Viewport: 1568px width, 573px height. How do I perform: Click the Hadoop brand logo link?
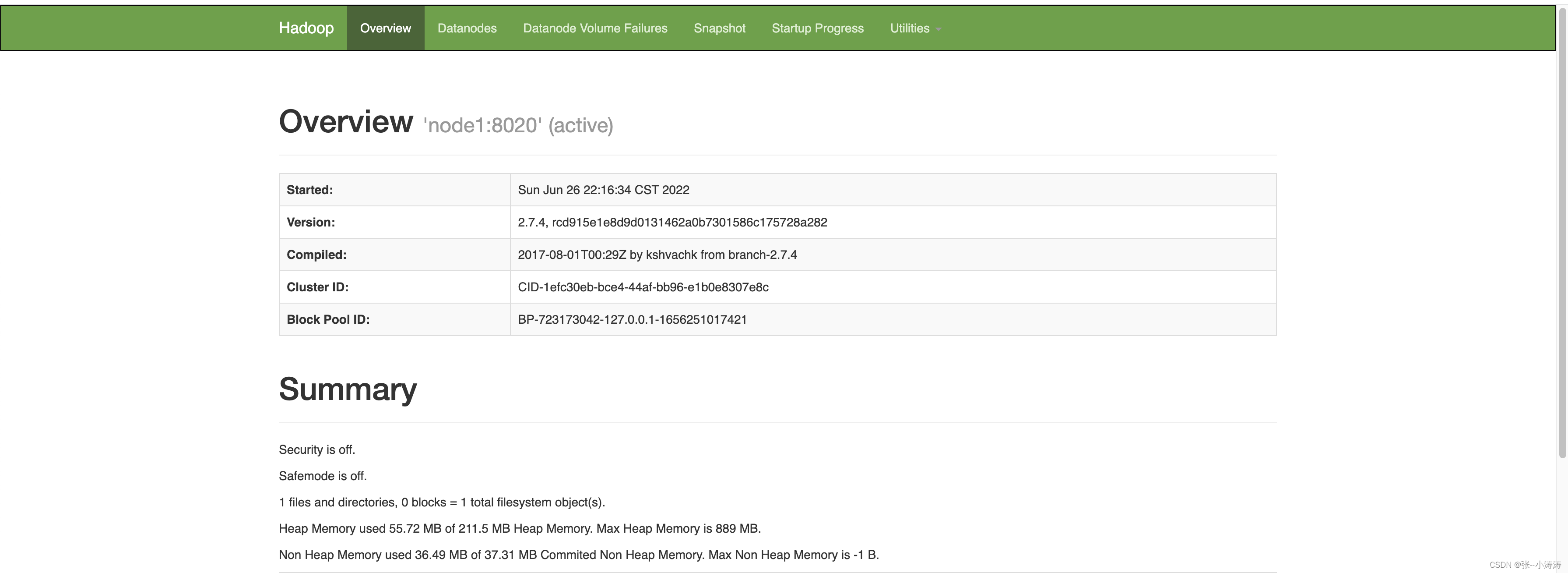pyautogui.click(x=306, y=28)
